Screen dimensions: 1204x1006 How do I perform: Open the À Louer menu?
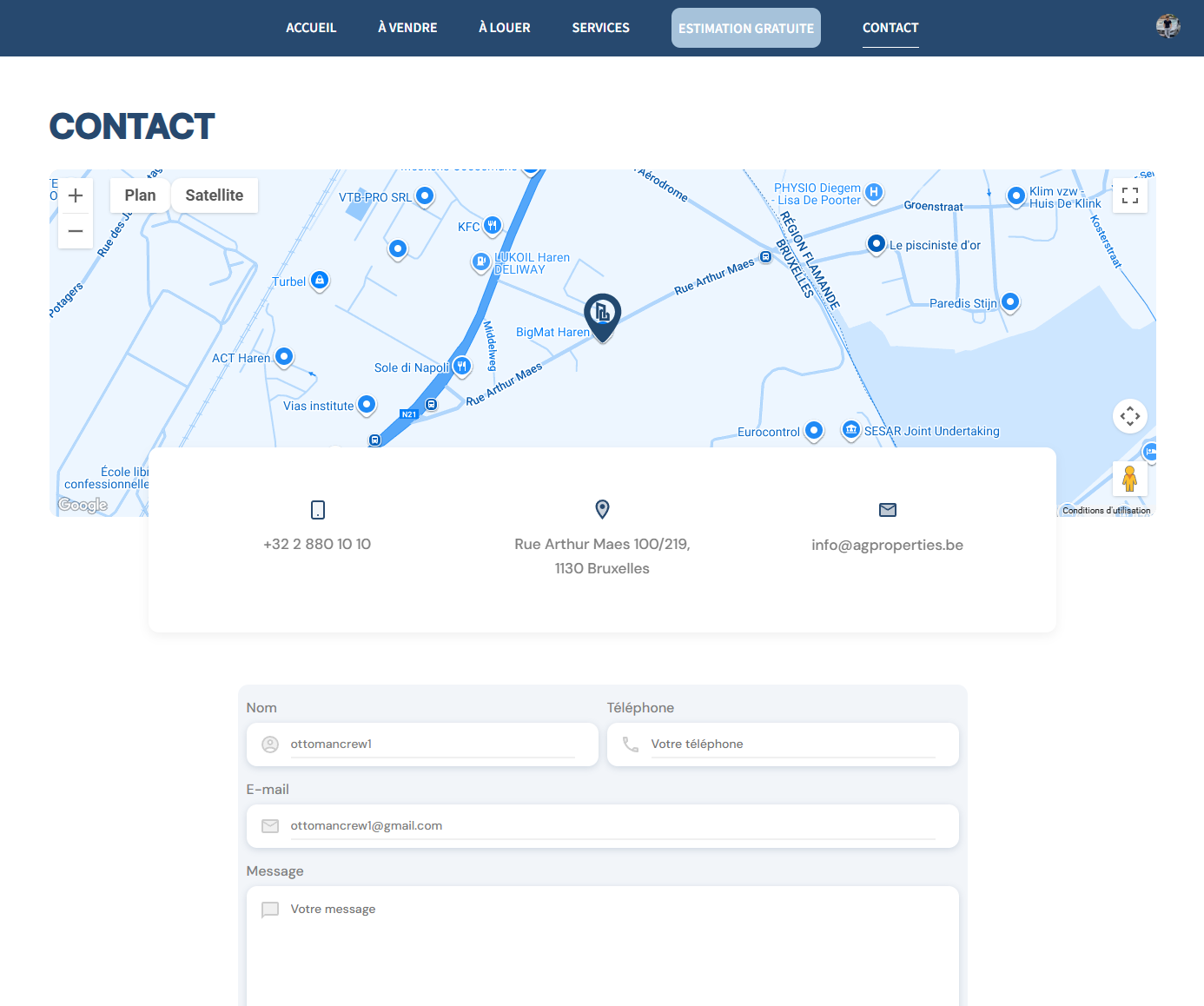coord(504,28)
